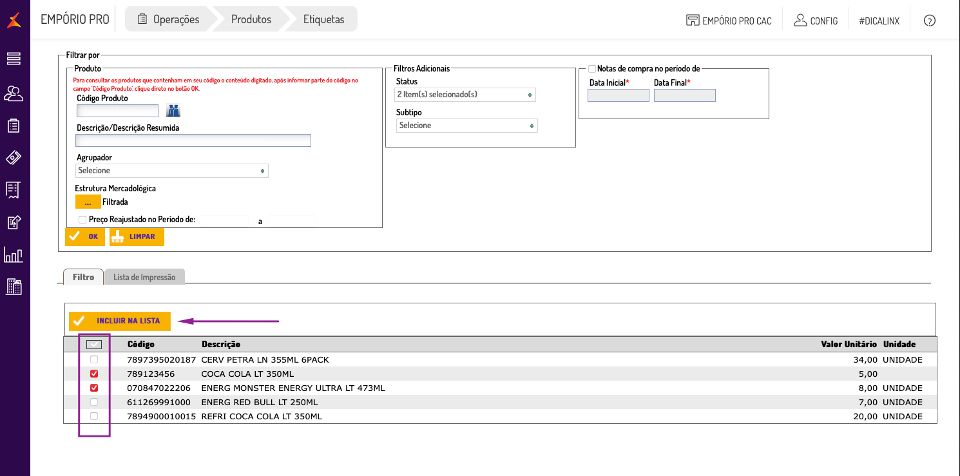Image resolution: width=960 pixels, height=476 pixels.
Task: Click the Data Inicial date field
Action: (x=618, y=96)
